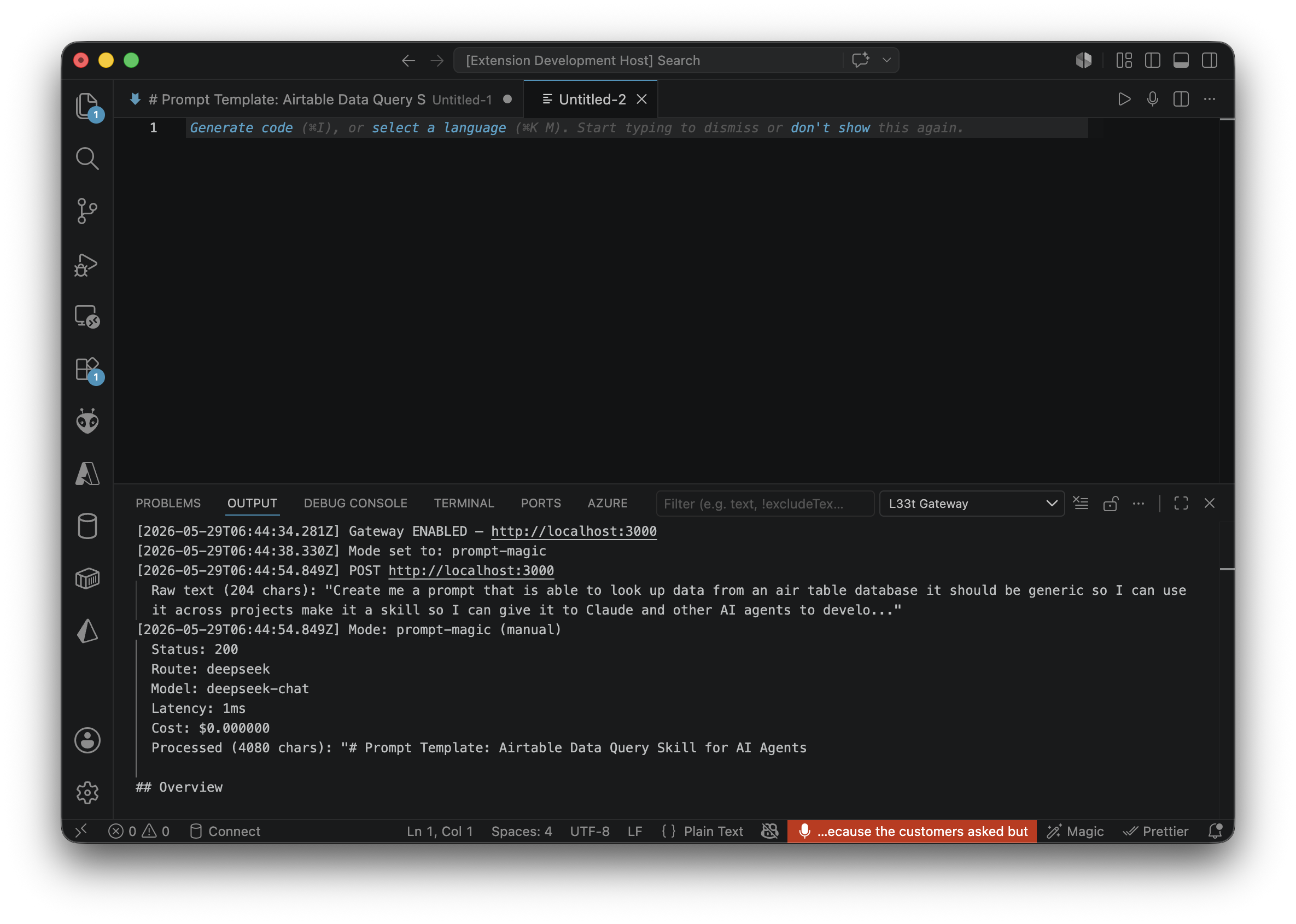Split the editor to the right

[1182, 100]
